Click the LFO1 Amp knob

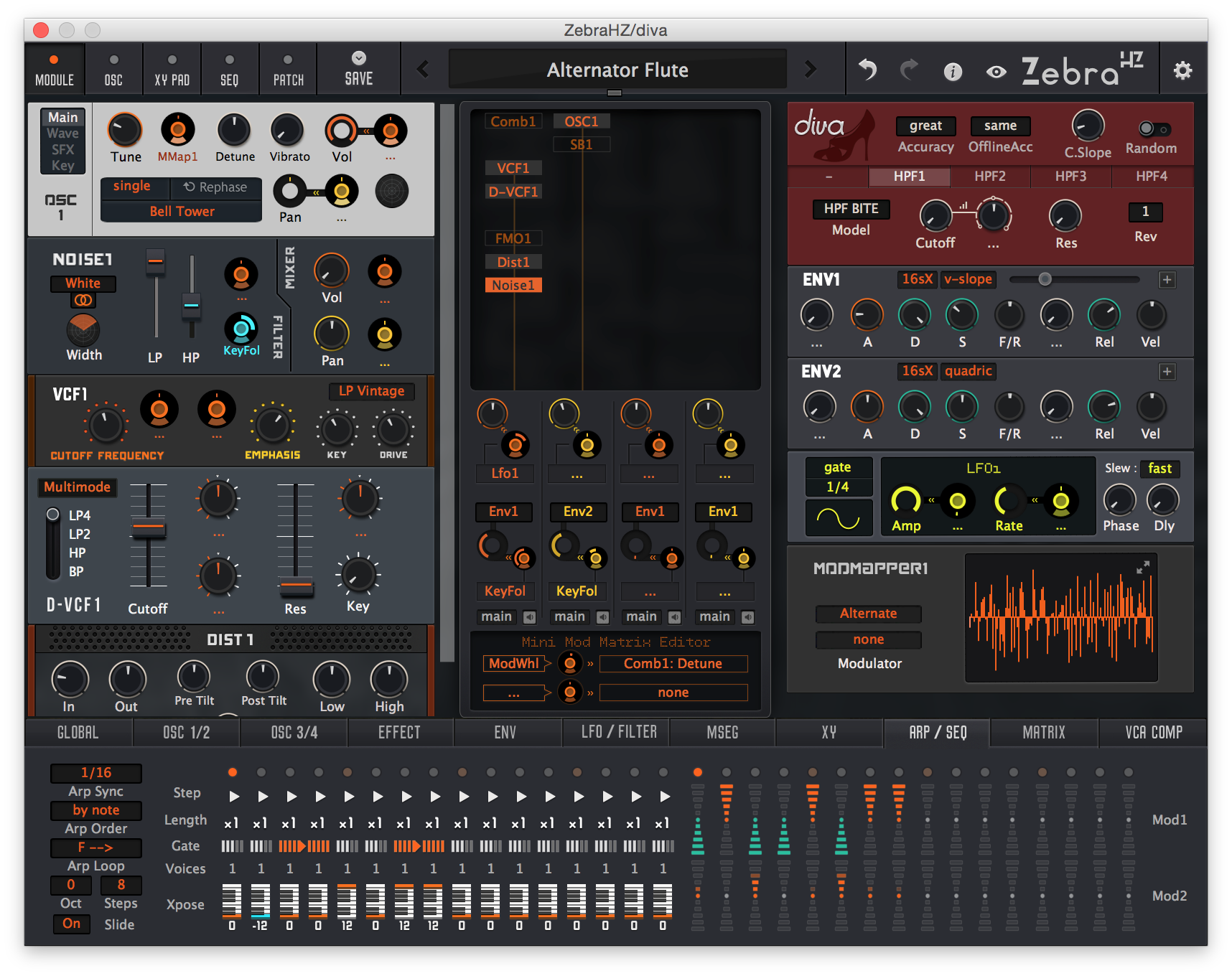(x=906, y=500)
